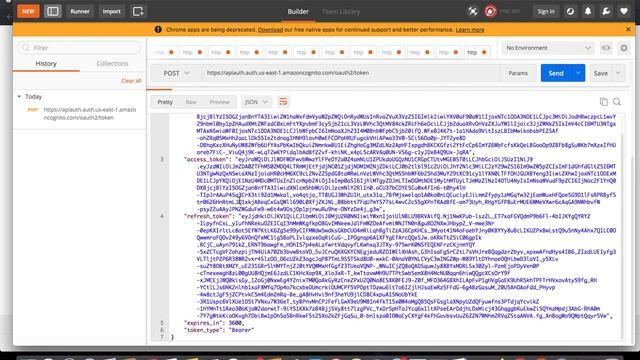The height and width of the screenshot is (360, 640).
Task: Click the request URL field
Action: pyautogui.click(x=351, y=73)
